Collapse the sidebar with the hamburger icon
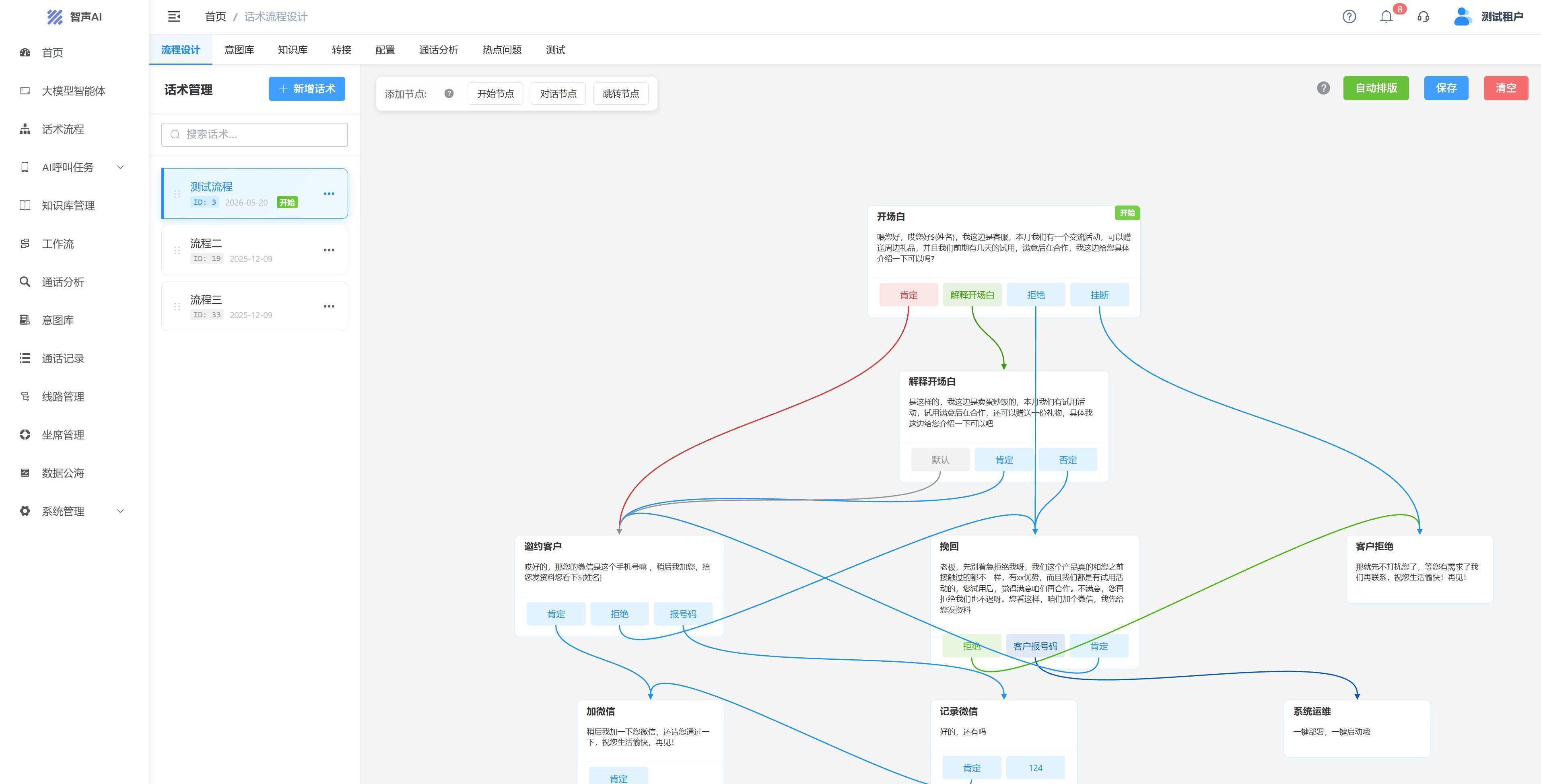This screenshot has width=1541, height=784. 174,17
